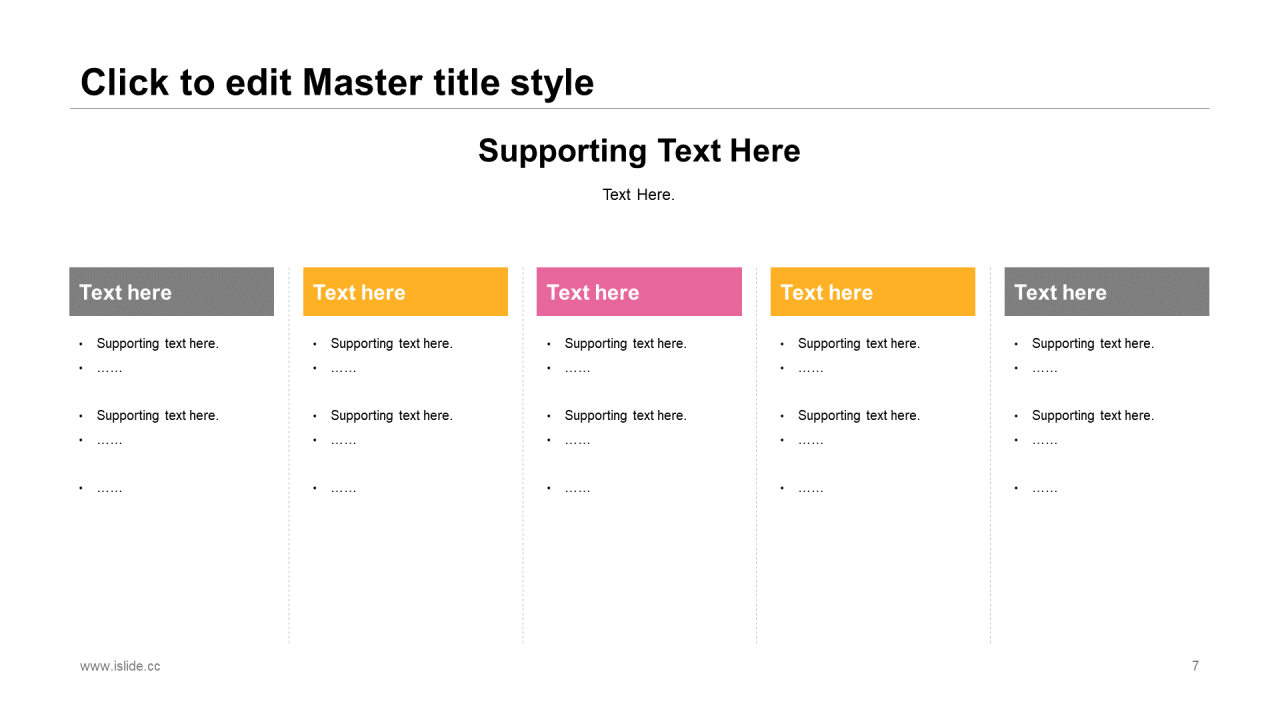Click the last gray Text here header
This screenshot has width=1280, height=720.
[x=1107, y=292]
